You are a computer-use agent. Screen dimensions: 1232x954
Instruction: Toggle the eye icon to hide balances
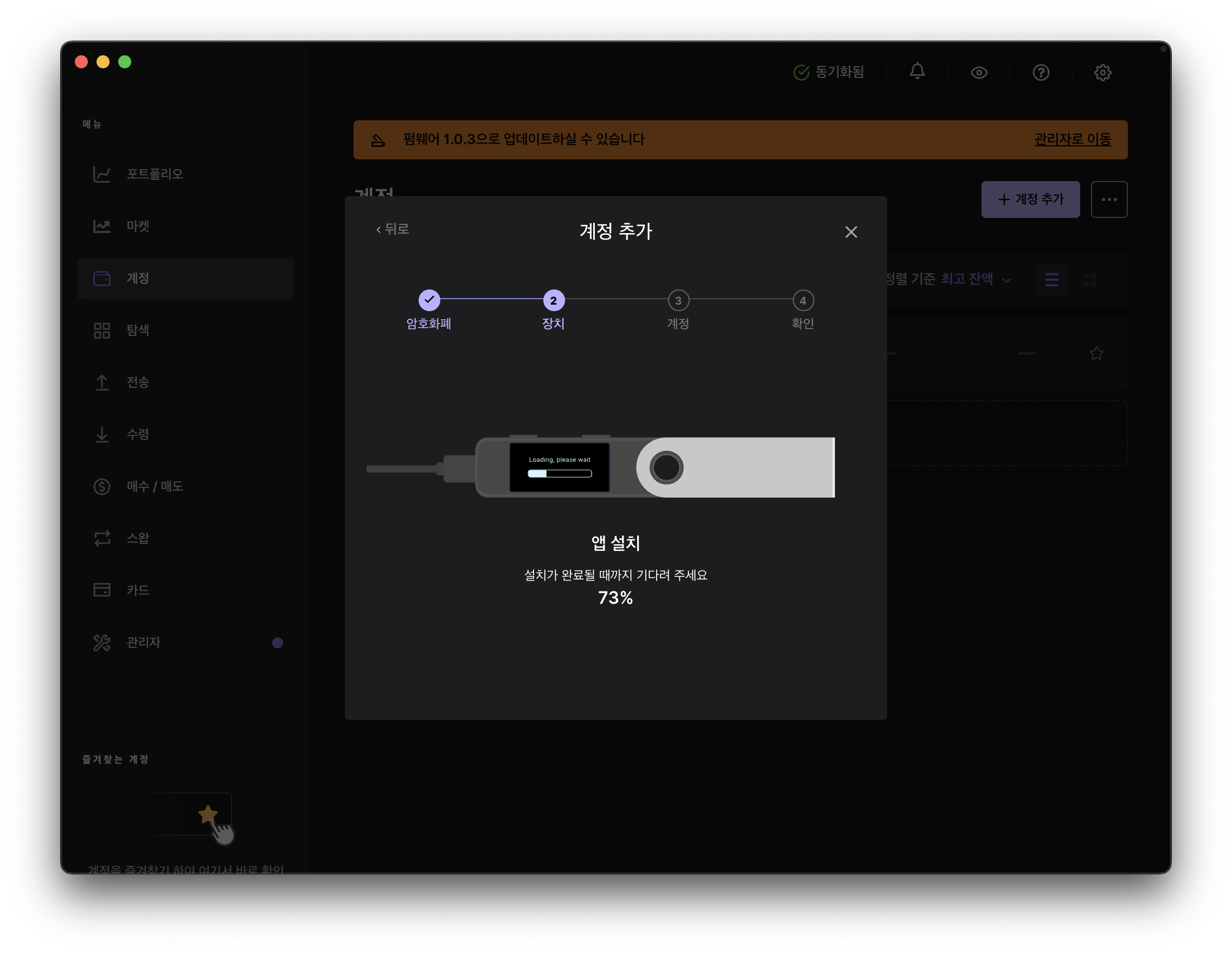tap(979, 73)
